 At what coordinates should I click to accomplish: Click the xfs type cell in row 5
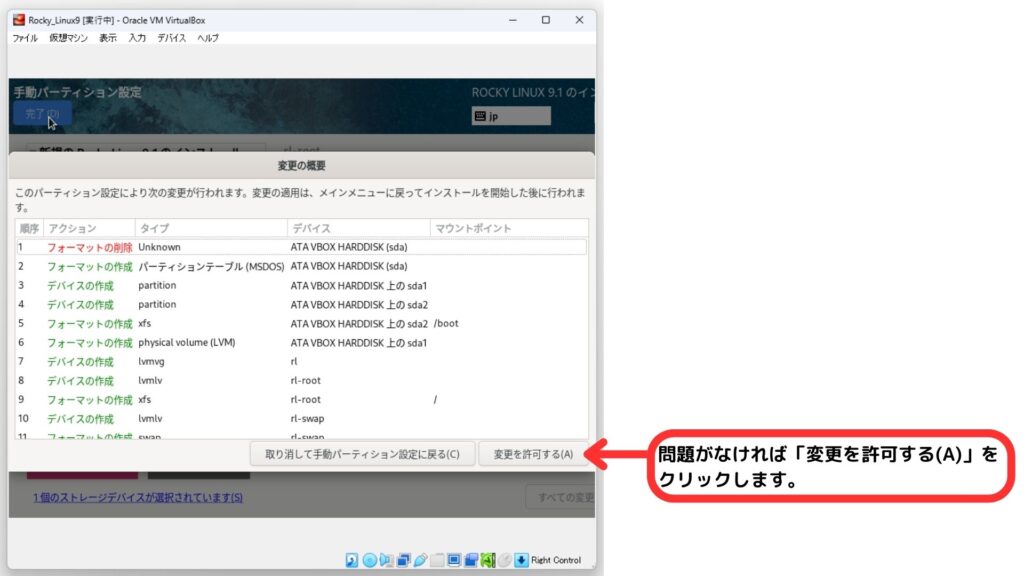144,323
